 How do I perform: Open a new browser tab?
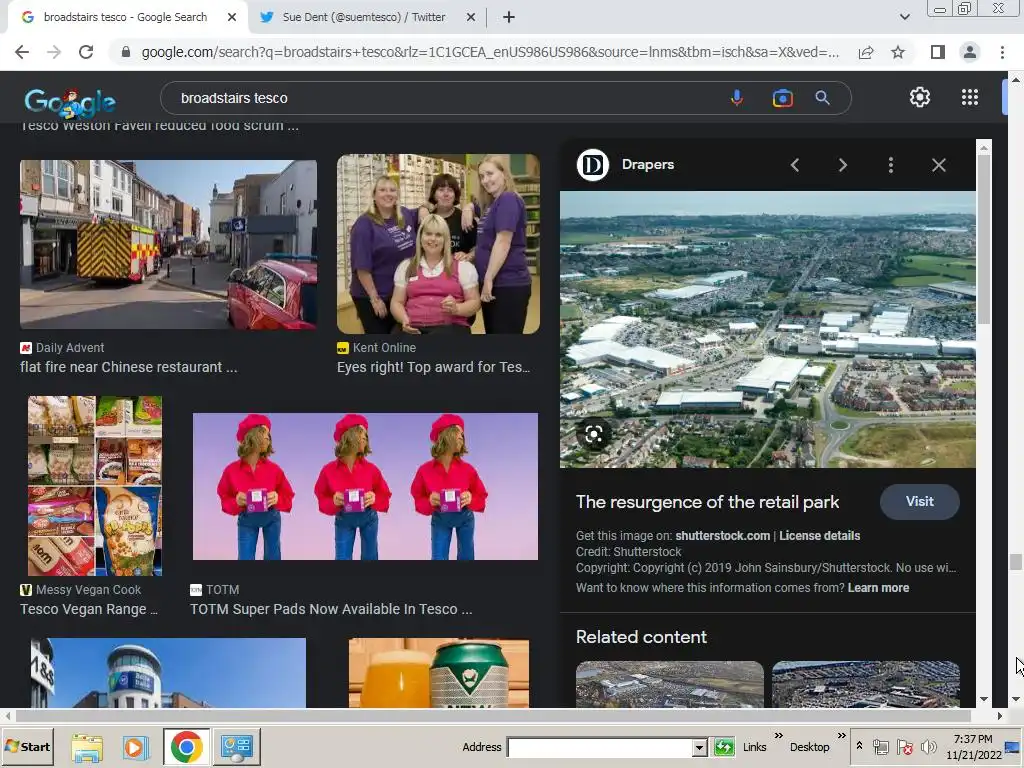[x=509, y=17]
